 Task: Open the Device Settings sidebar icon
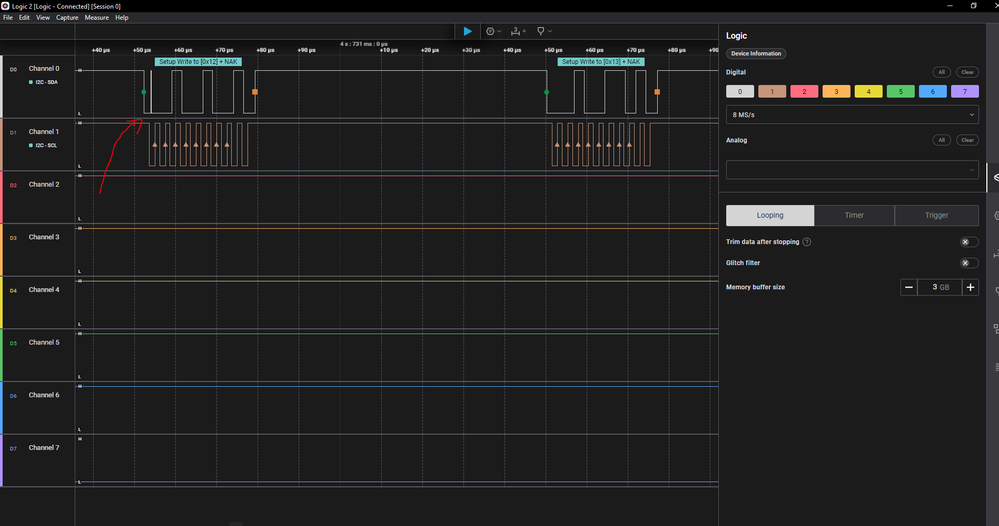coord(995,177)
